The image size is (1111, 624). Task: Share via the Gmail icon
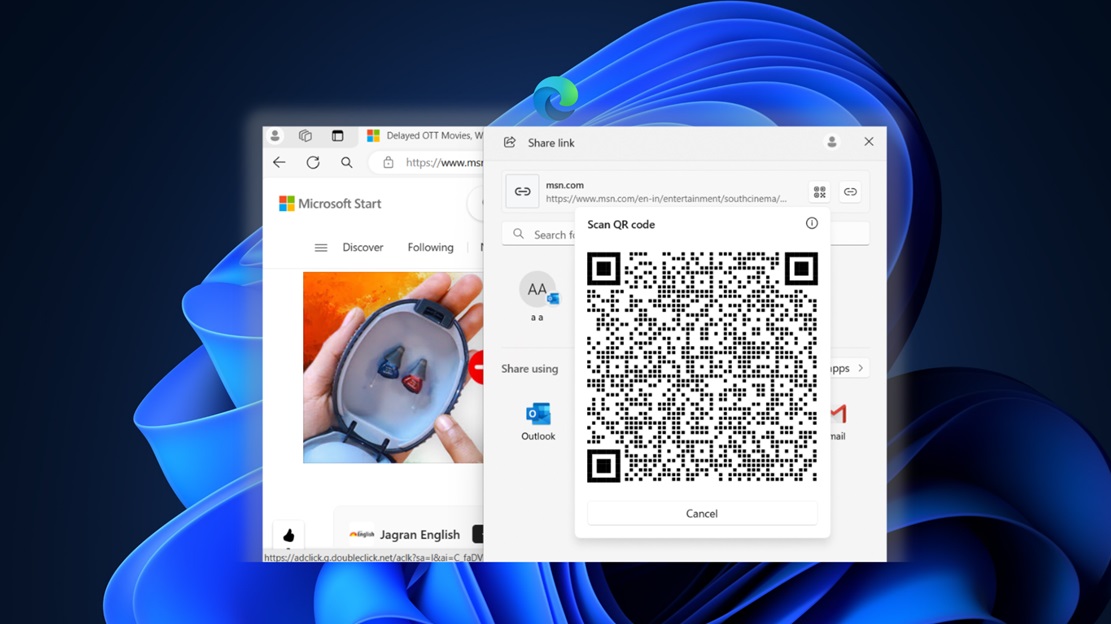click(838, 414)
